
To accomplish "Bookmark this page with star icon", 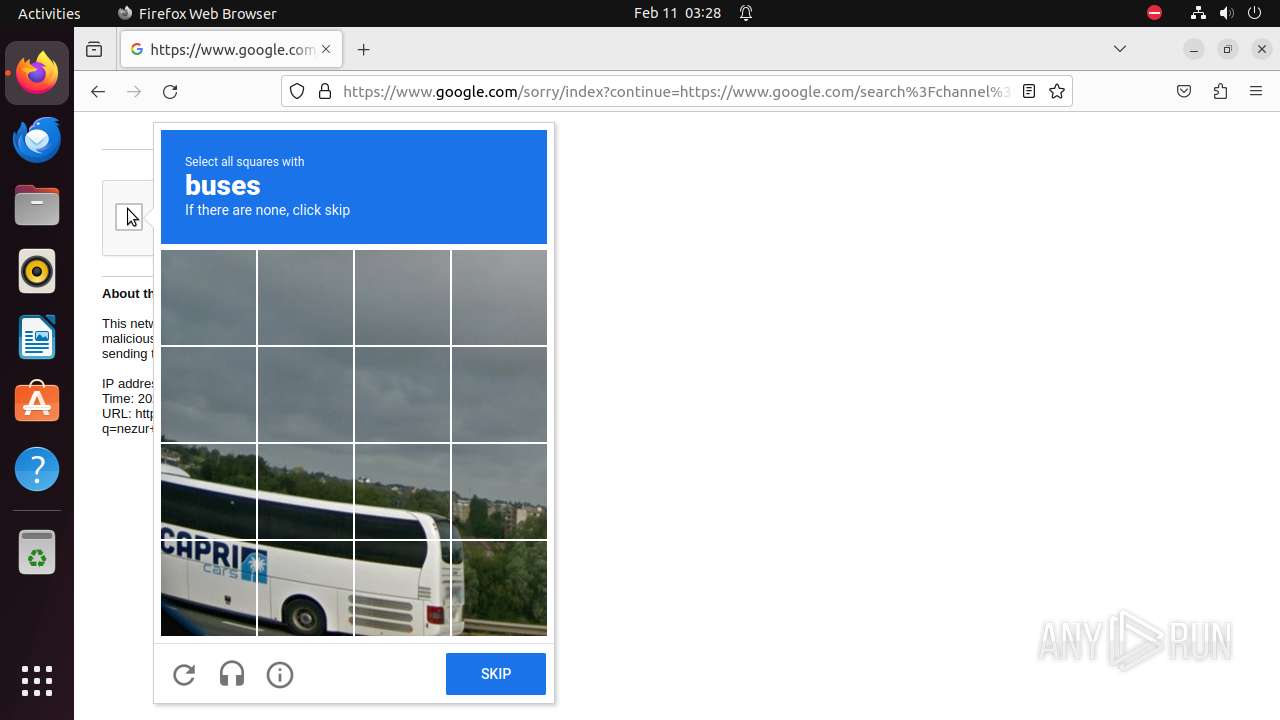I will coord(1057,91).
